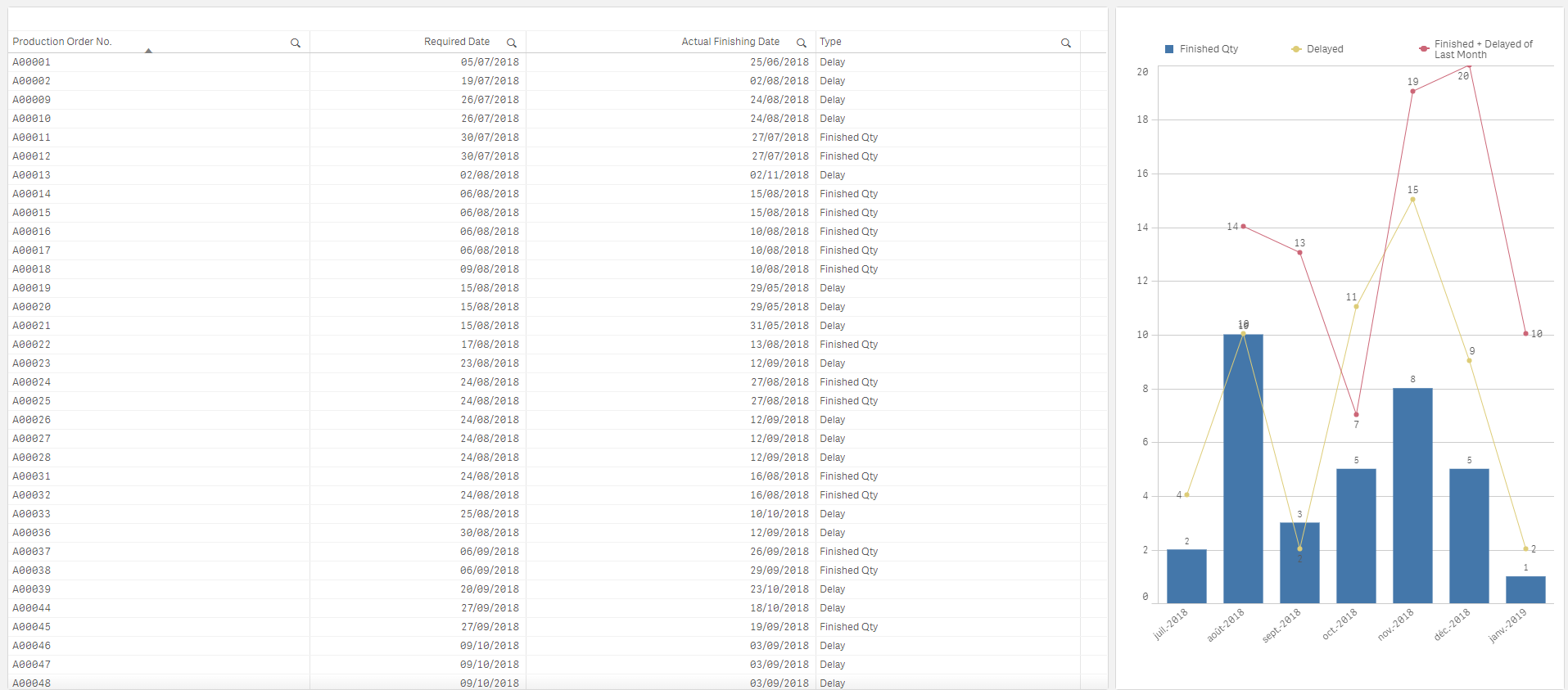Click the janv.-2019 bar in chart
This screenshot has width=1568, height=690.
1525,590
